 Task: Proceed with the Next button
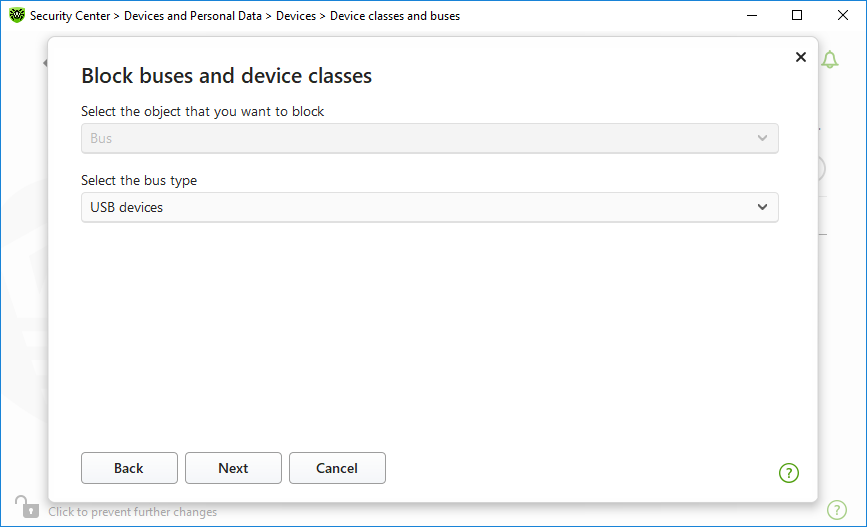click(233, 468)
